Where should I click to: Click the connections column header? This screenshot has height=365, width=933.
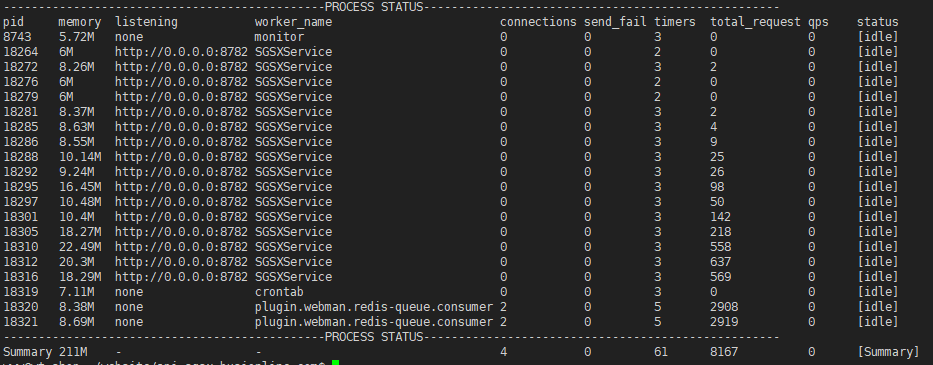click(x=538, y=22)
